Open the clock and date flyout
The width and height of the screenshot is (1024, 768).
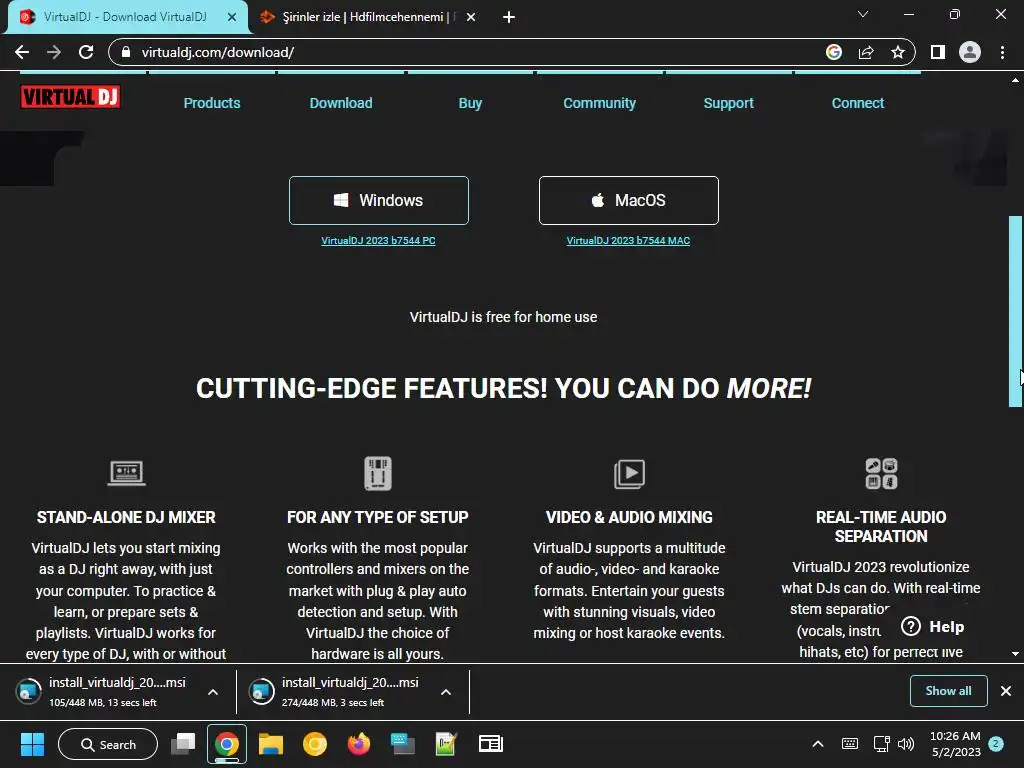955,744
